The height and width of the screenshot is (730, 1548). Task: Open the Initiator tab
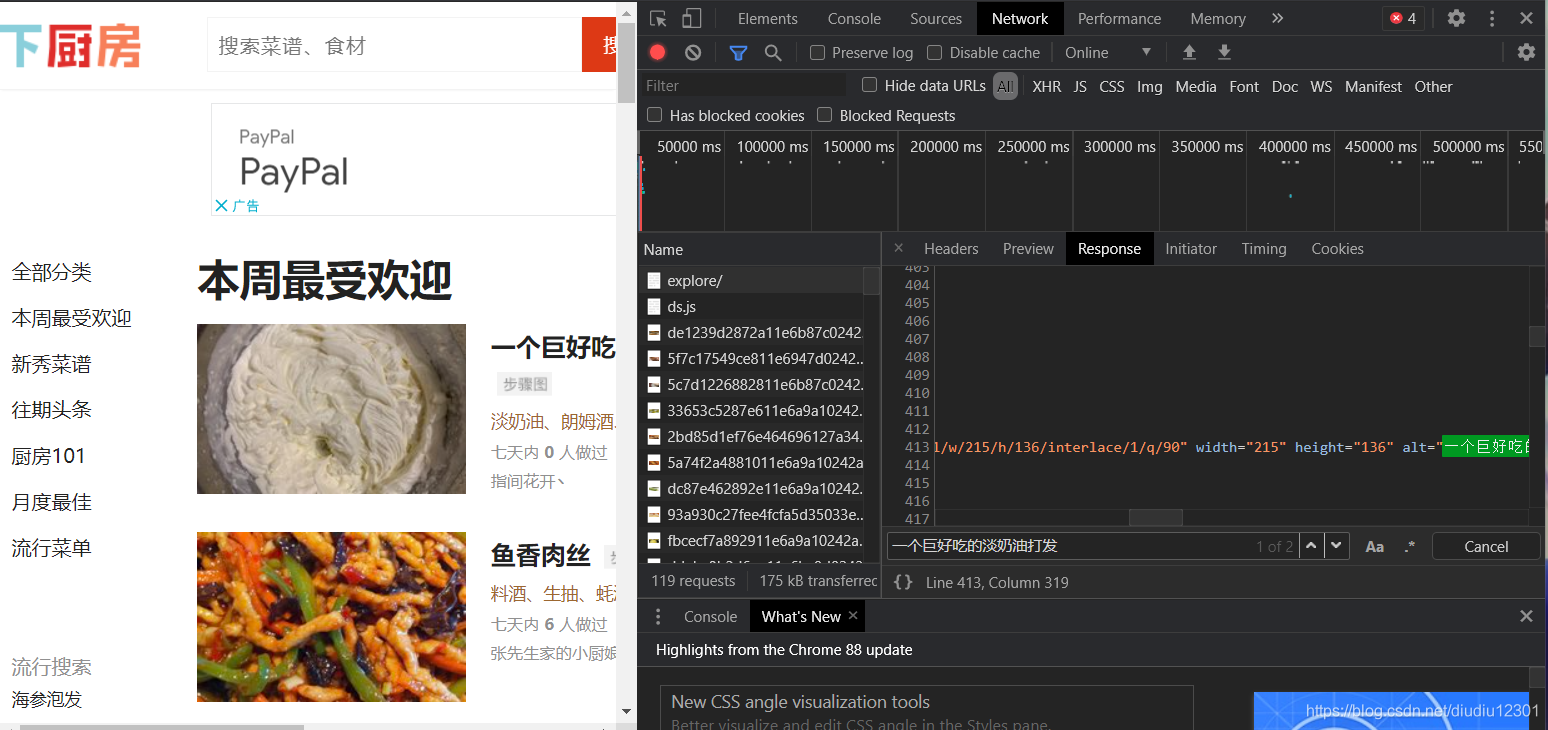click(1191, 248)
